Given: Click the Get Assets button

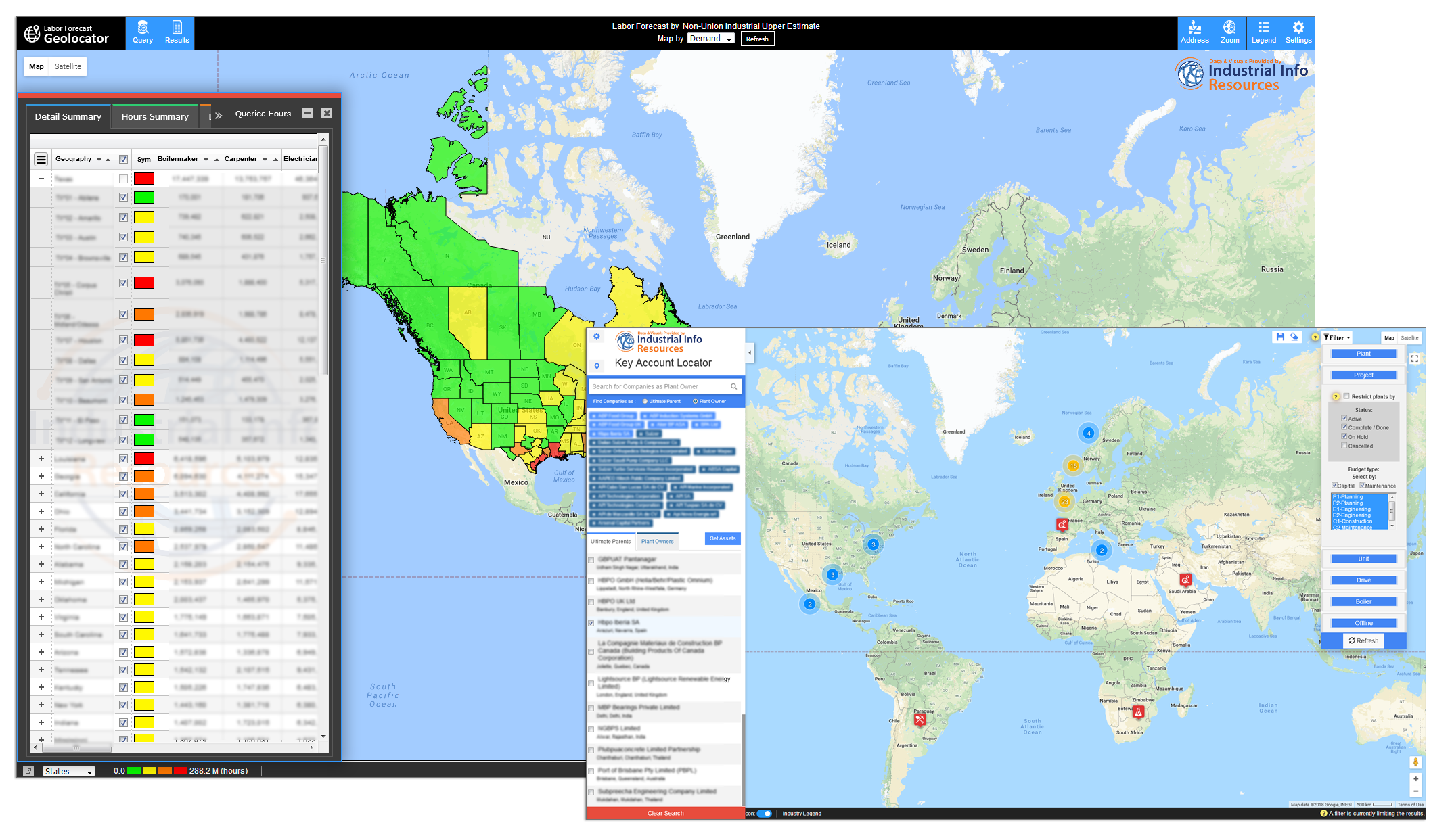Looking at the screenshot, I should click(722, 538).
